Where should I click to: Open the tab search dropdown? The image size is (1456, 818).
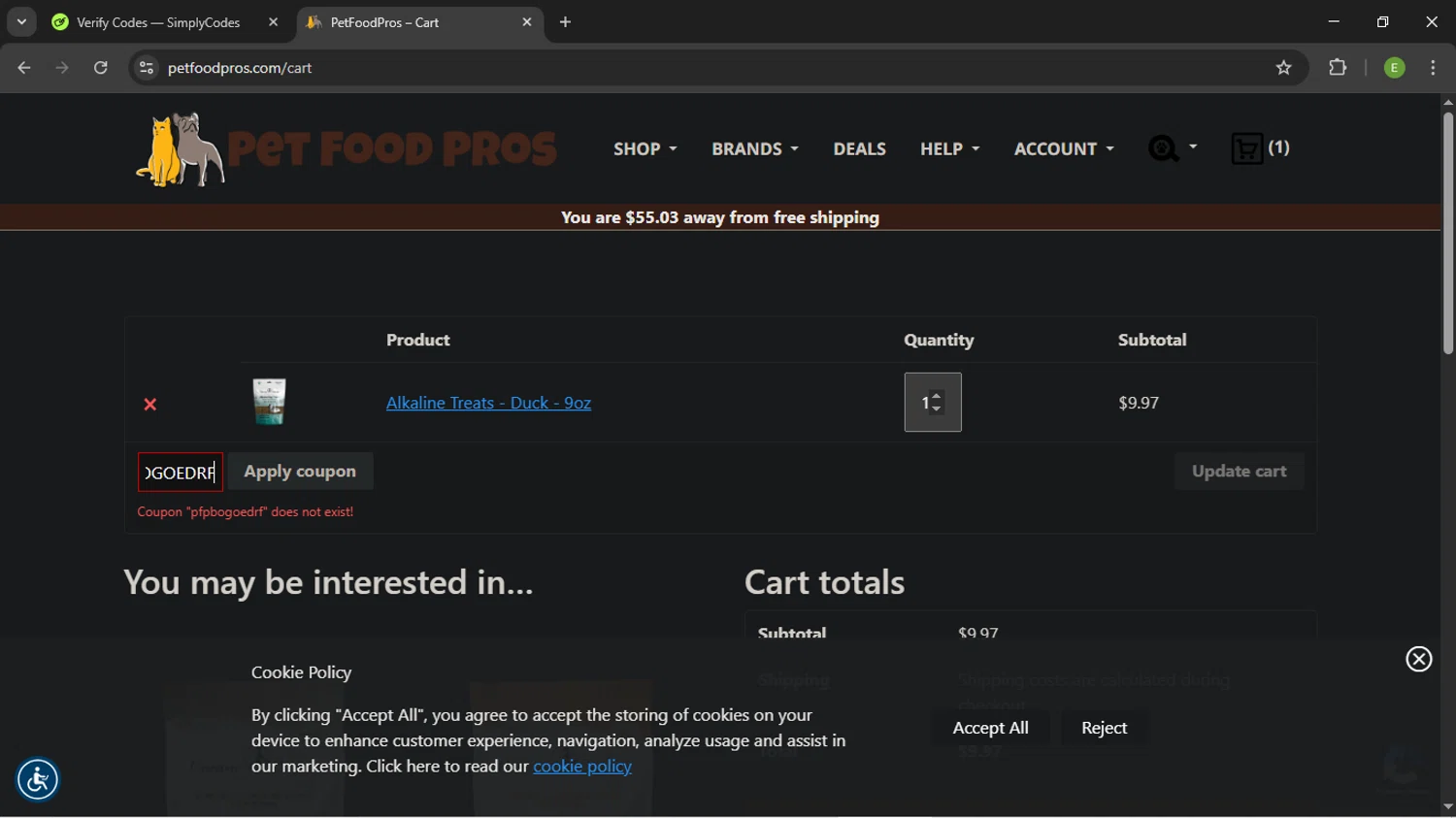21,22
